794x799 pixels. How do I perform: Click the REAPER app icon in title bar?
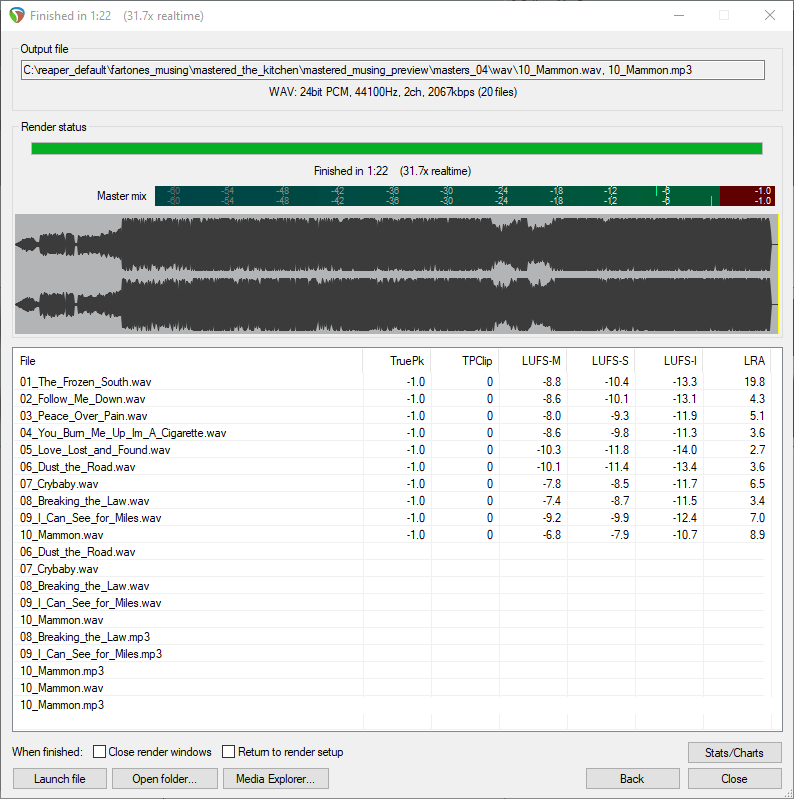pos(16,15)
